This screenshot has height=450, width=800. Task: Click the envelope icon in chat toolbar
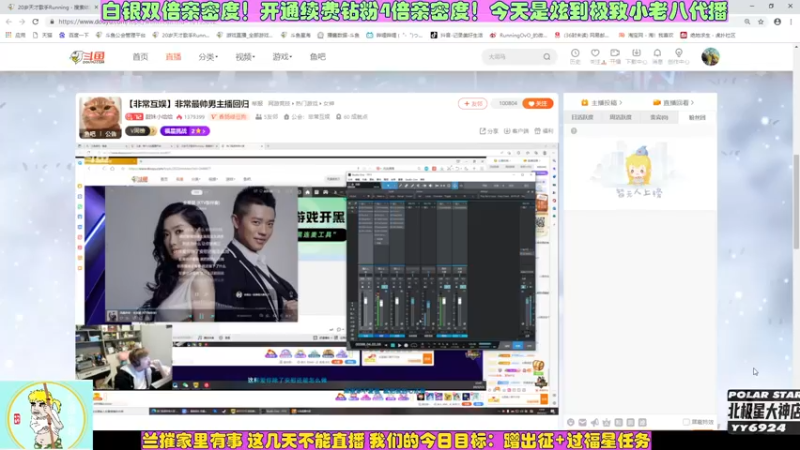(582, 422)
